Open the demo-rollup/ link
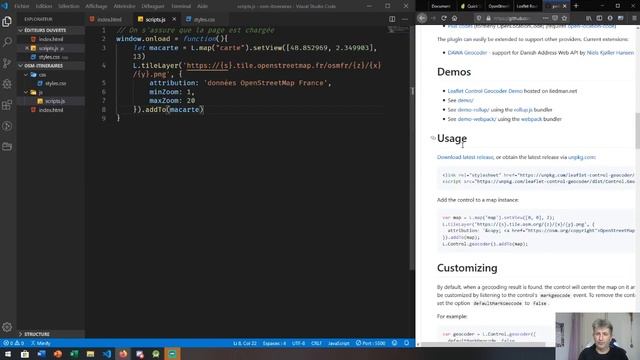Viewport: 640px width, 360px height. [x=473, y=110]
